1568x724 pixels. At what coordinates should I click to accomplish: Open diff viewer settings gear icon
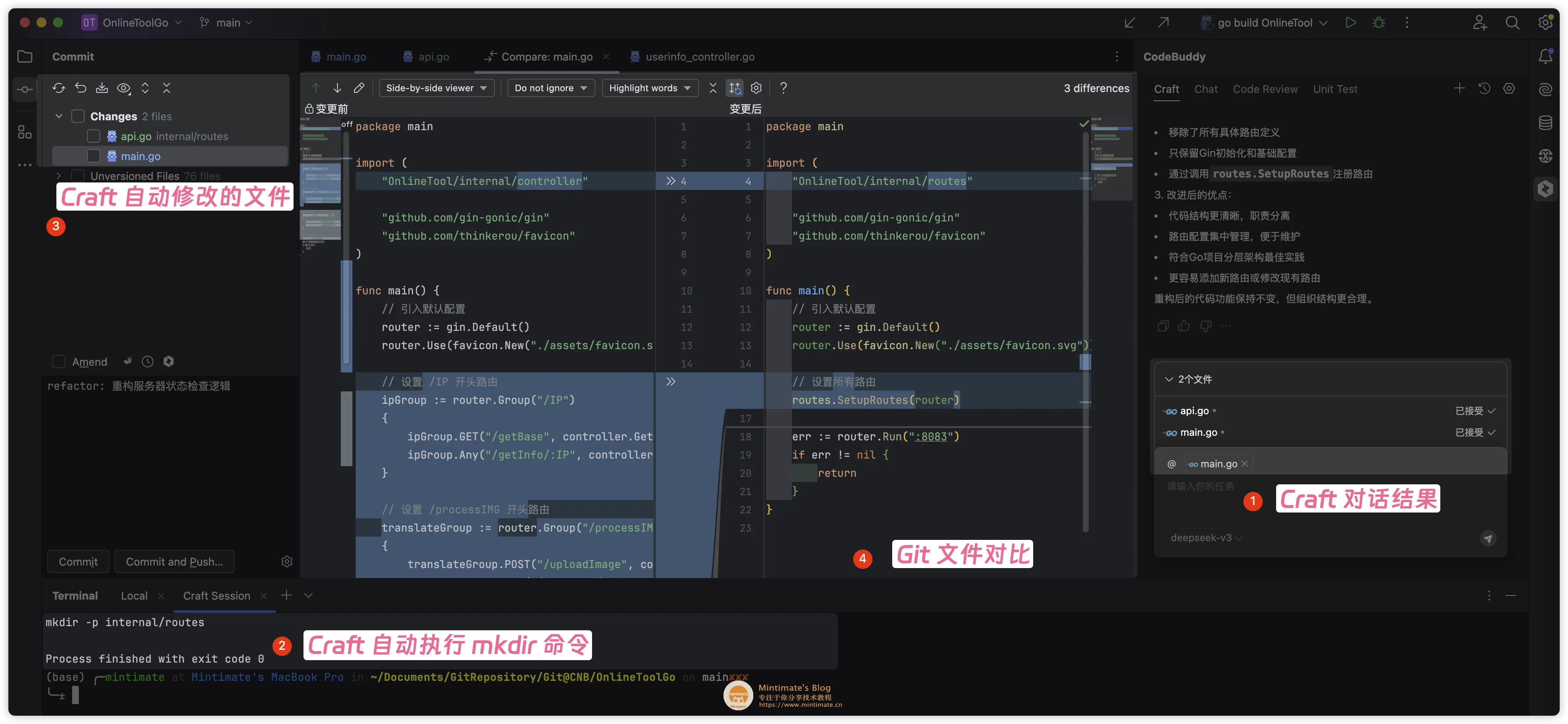756,87
